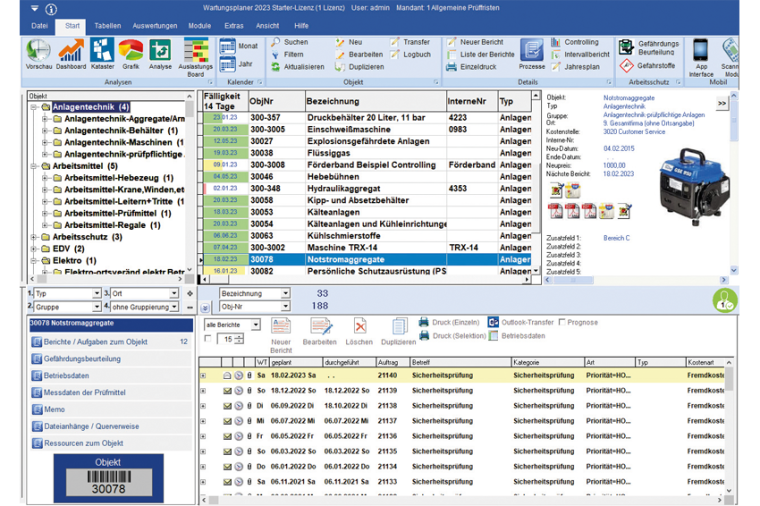This screenshot has width=760, height=506.
Task: Open Dateianhänge / Querverweise
Action: click(111, 427)
